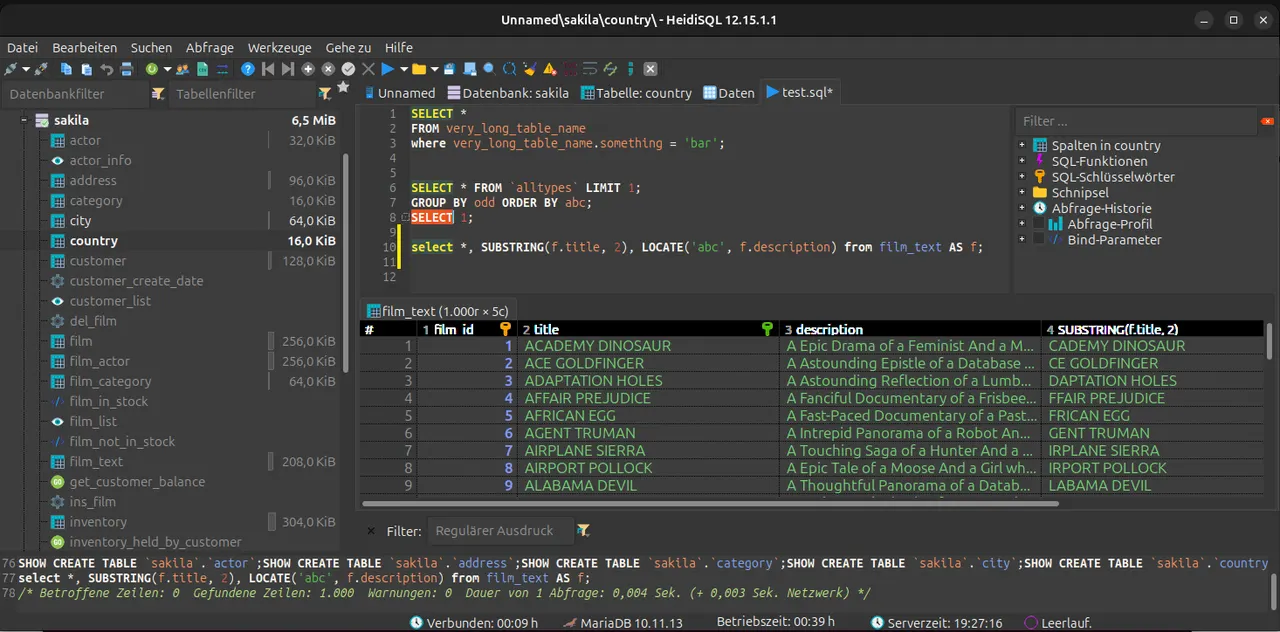Click the save SQL file disk icon
Viewport: 1280px width, 632px height.
(x=450, y=69)
